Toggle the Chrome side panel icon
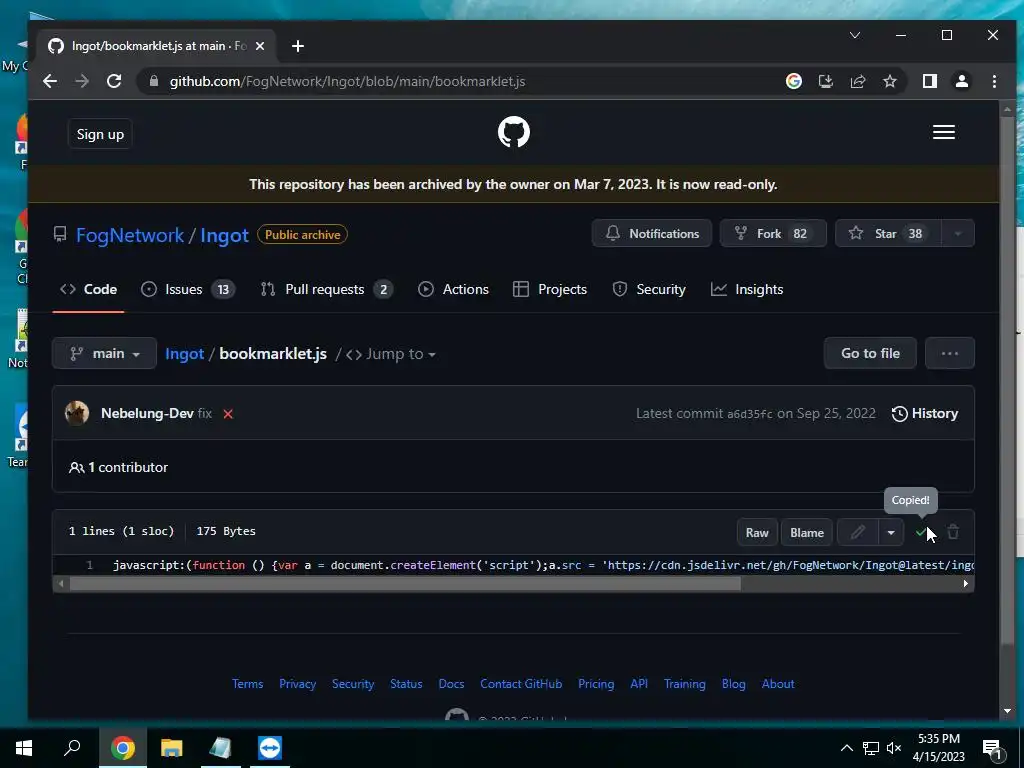1024x768 pixels. [x=929, y=81]
